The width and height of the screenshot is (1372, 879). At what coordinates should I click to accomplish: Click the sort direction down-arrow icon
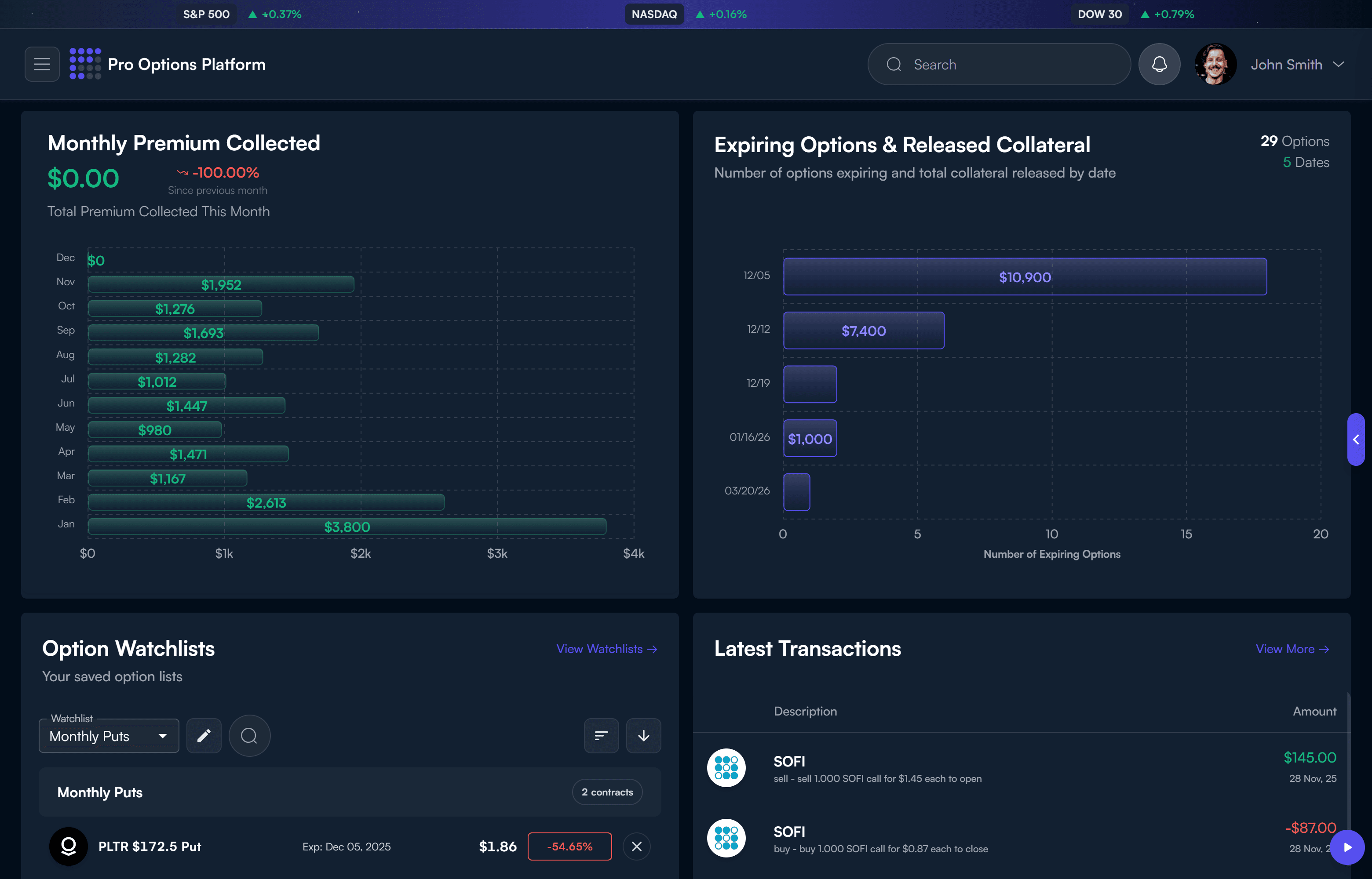point(643,735)
